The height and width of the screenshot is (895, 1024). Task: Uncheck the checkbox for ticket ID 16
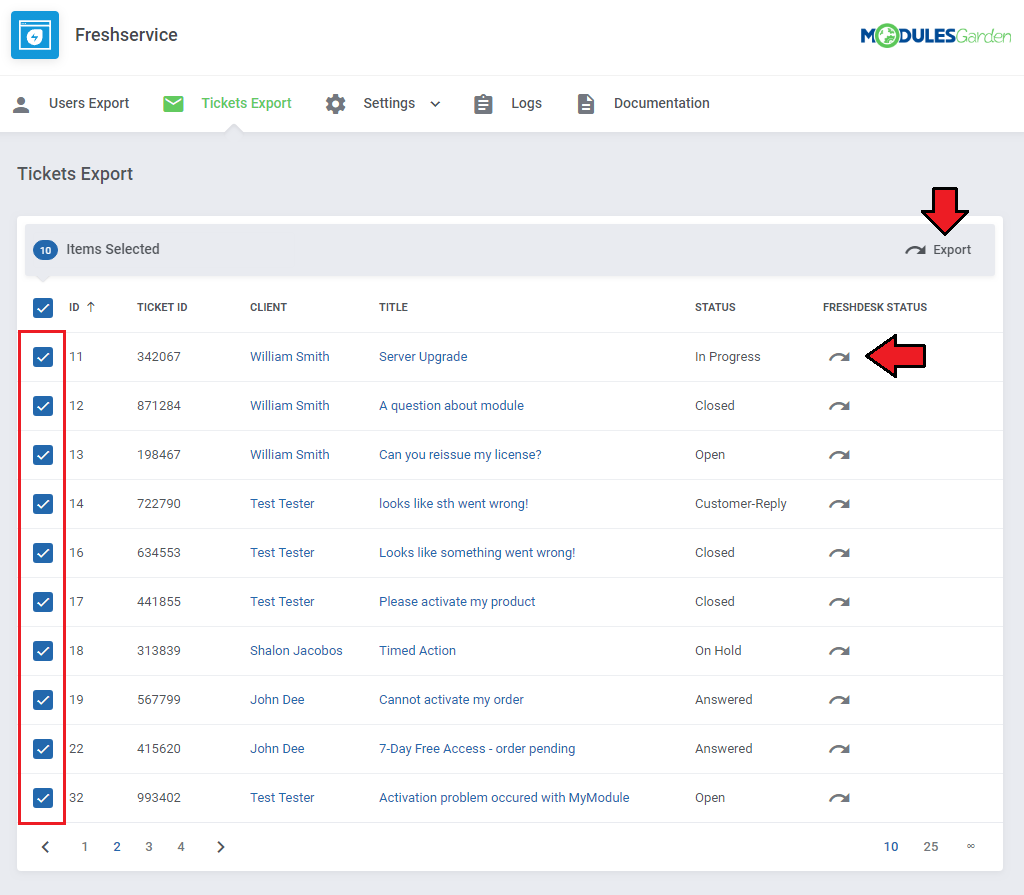[x=43, y=553]
